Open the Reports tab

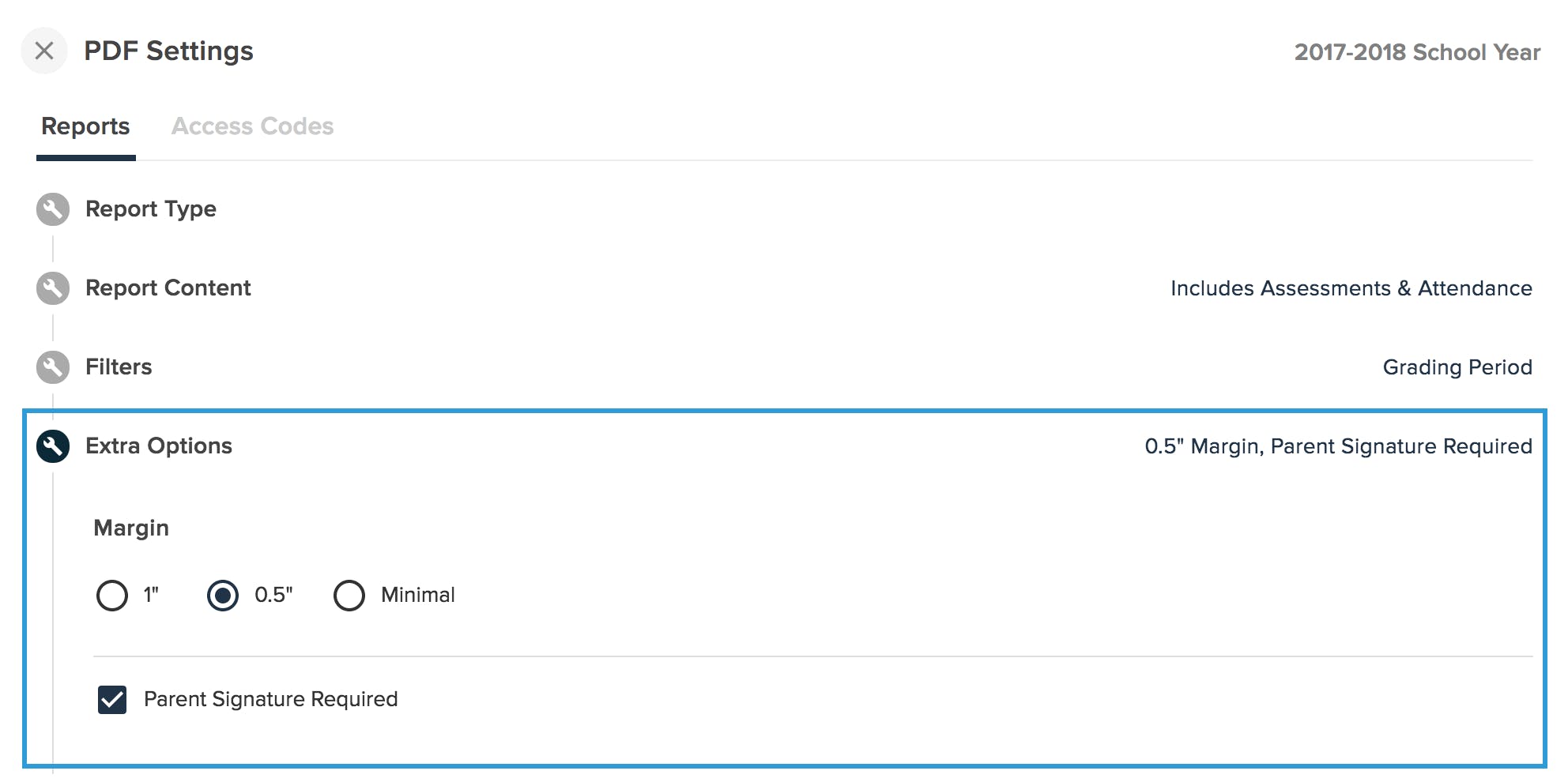(85, 126)
